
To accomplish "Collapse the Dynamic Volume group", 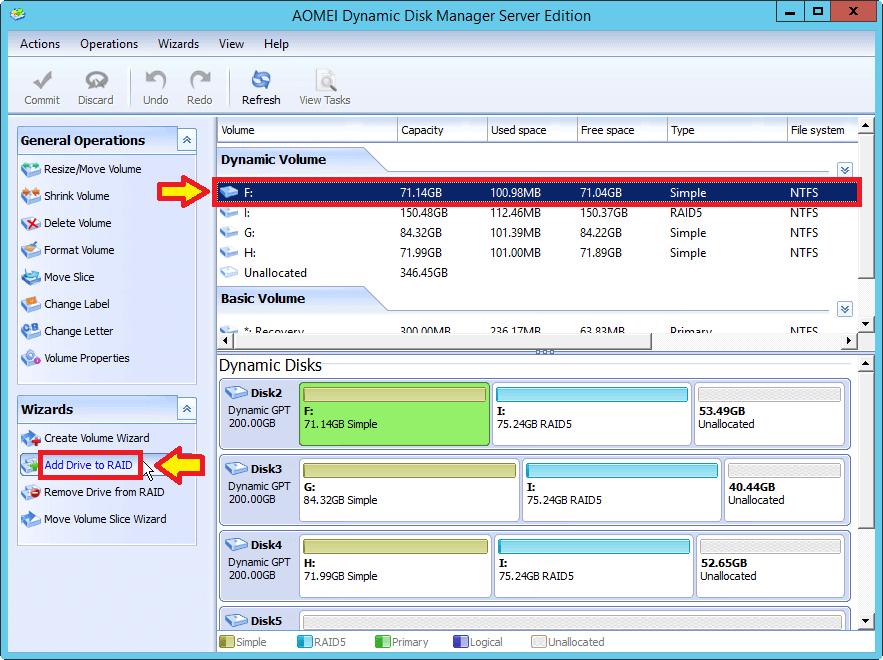I will (x=844, y=170).
